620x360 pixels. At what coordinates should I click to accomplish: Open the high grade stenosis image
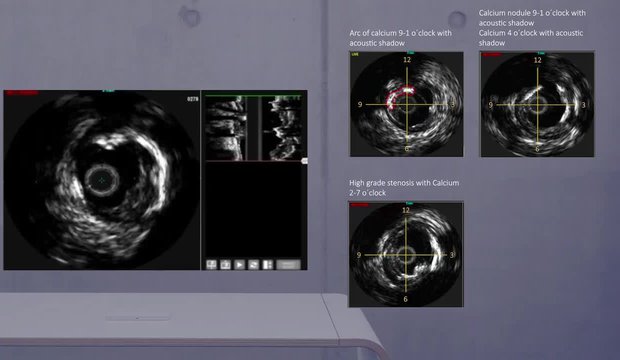click(406, 254)
